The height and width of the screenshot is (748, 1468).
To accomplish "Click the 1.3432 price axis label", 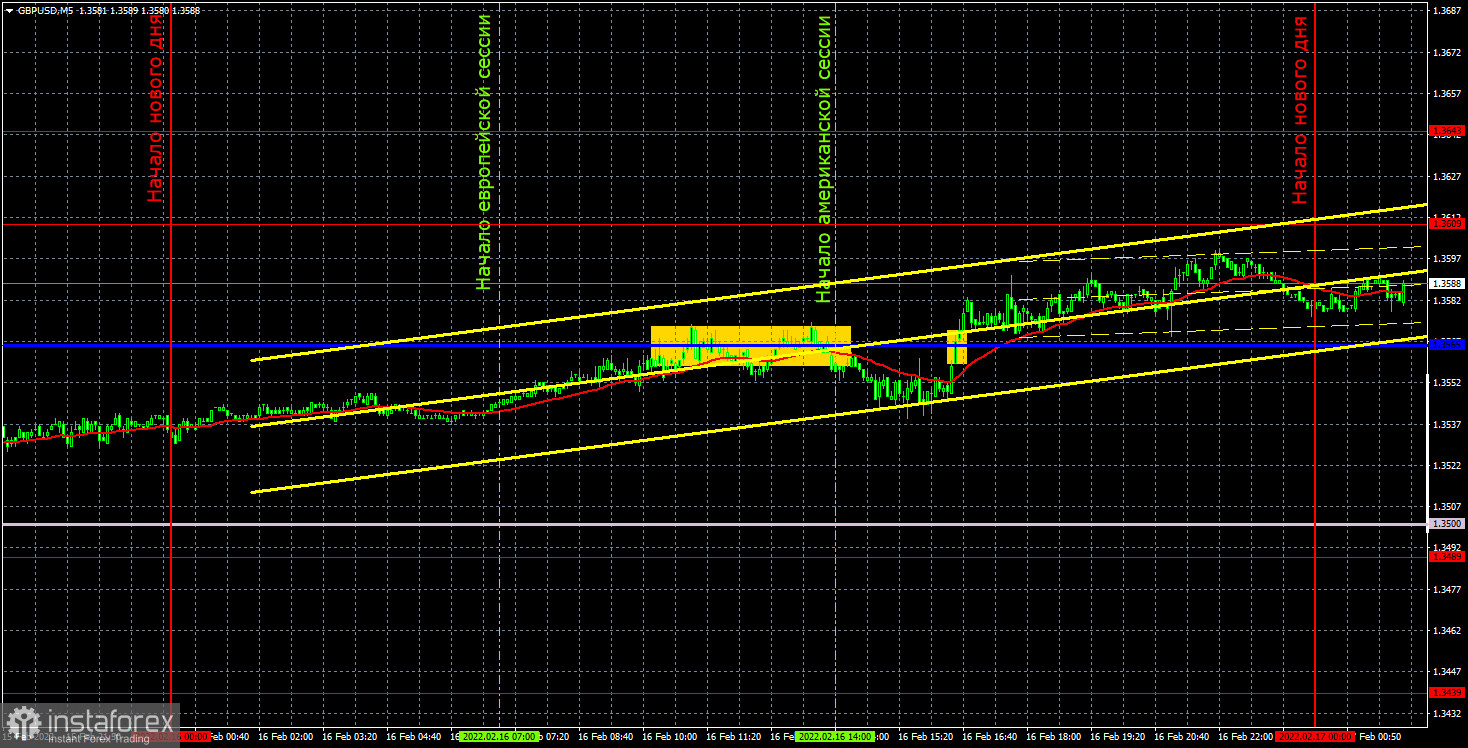I will [1446, 714].
